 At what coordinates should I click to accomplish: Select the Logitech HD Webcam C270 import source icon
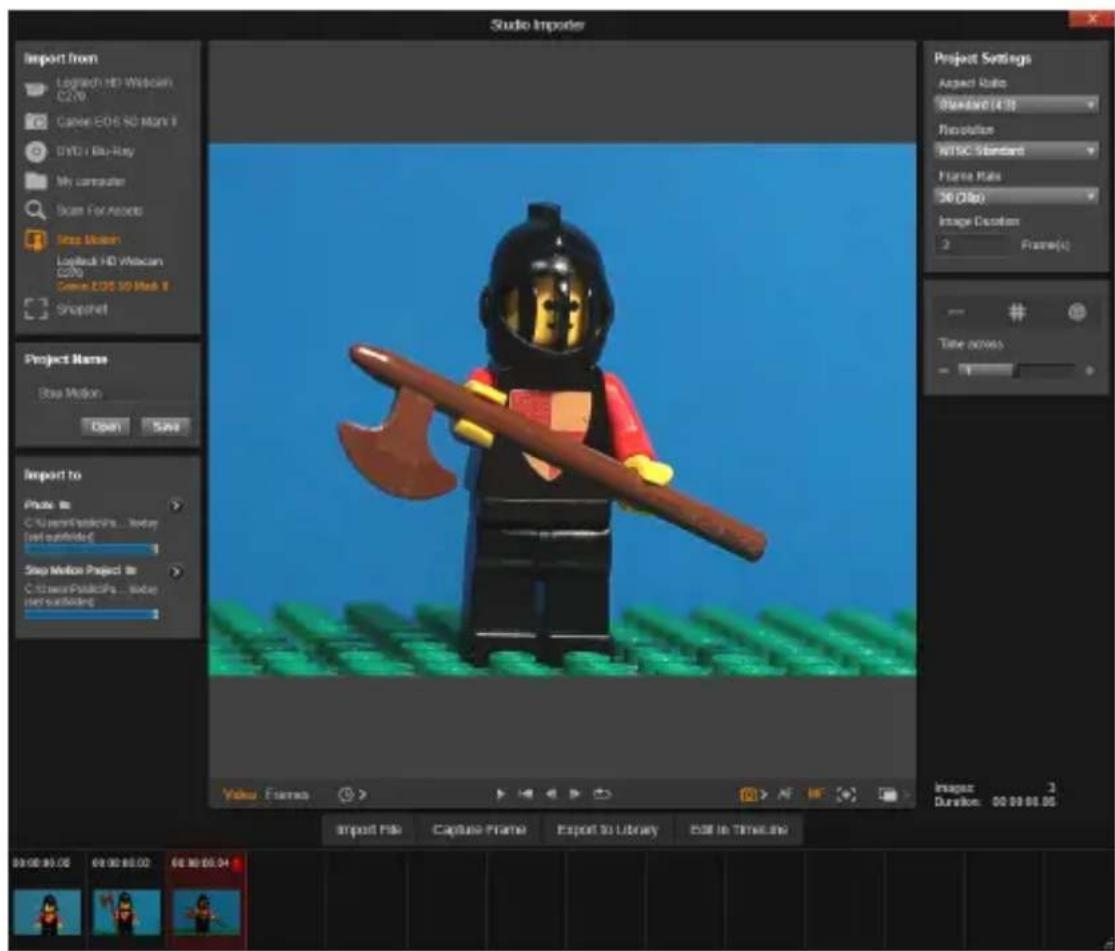[36, 89]
